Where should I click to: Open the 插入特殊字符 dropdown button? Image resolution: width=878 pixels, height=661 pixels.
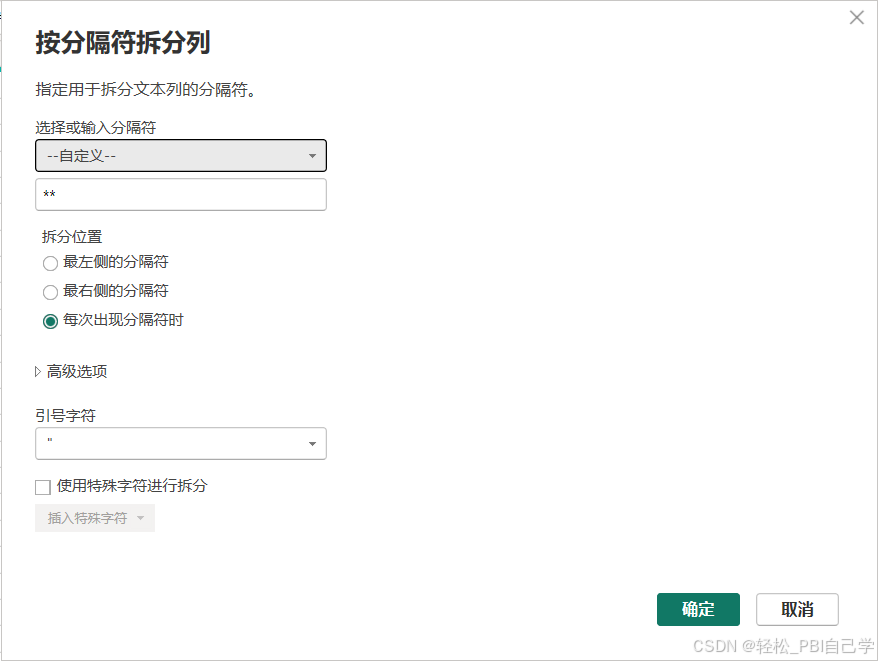tap(95, 518)
